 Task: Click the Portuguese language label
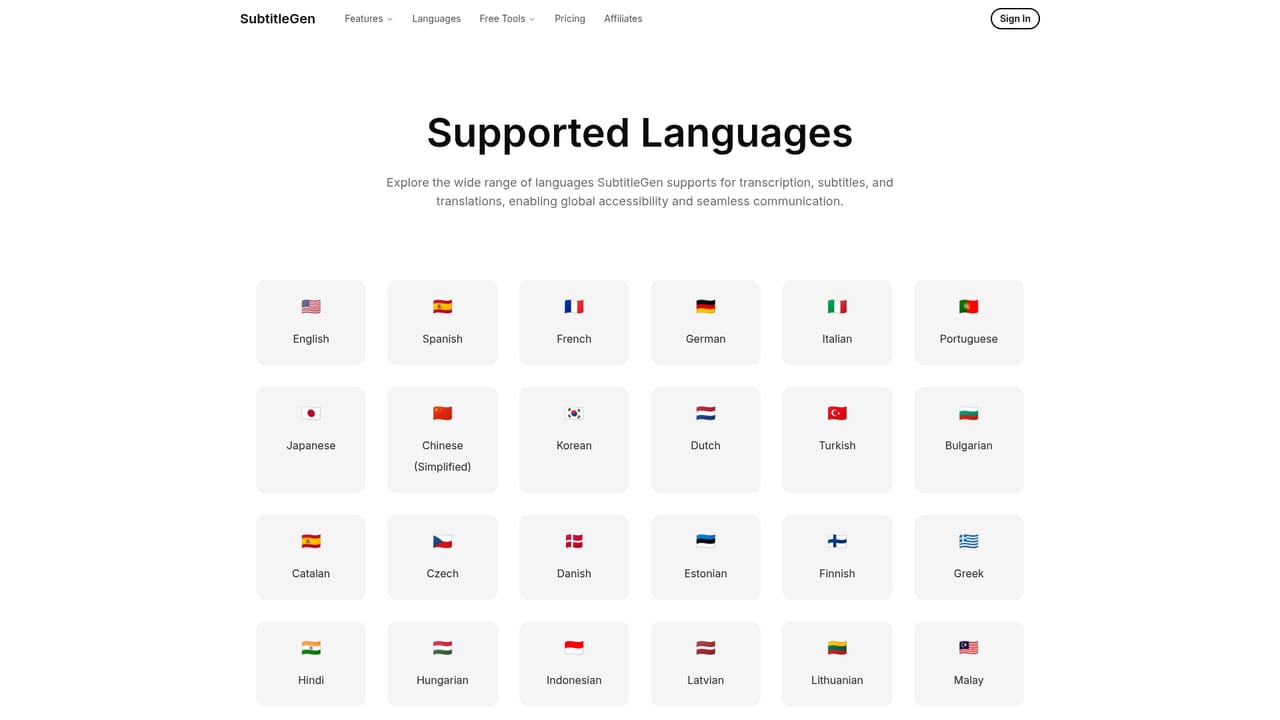[968, 339]
